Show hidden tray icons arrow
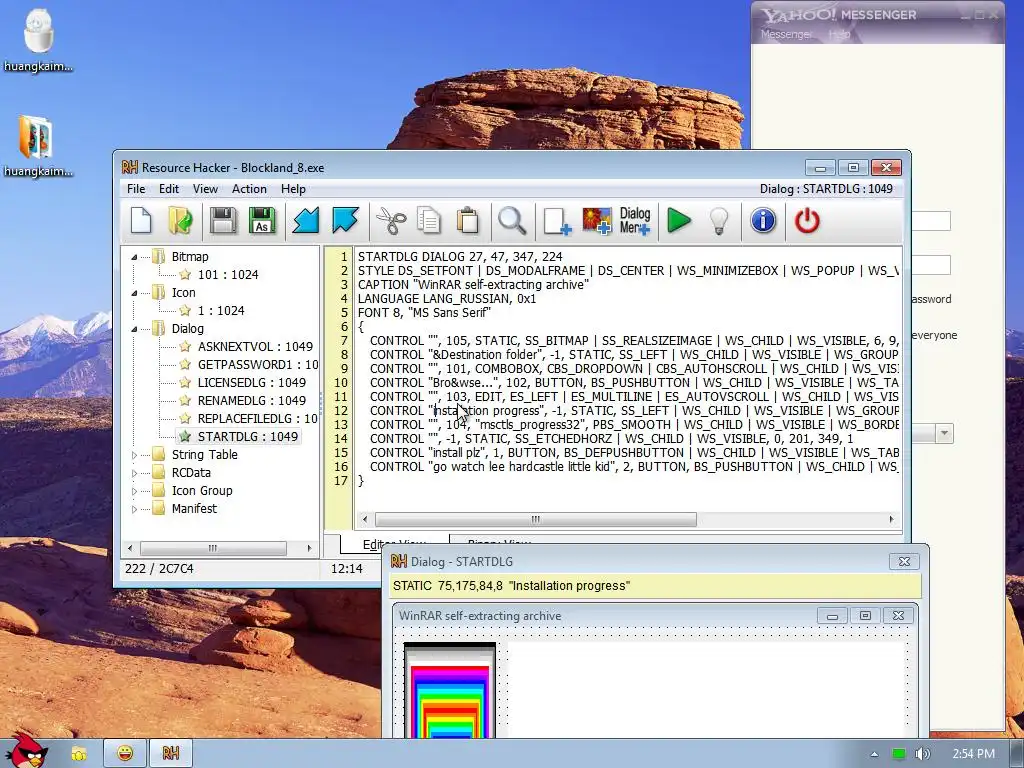Viewport: 1024px width, 768px height. [x=874, y=754]
